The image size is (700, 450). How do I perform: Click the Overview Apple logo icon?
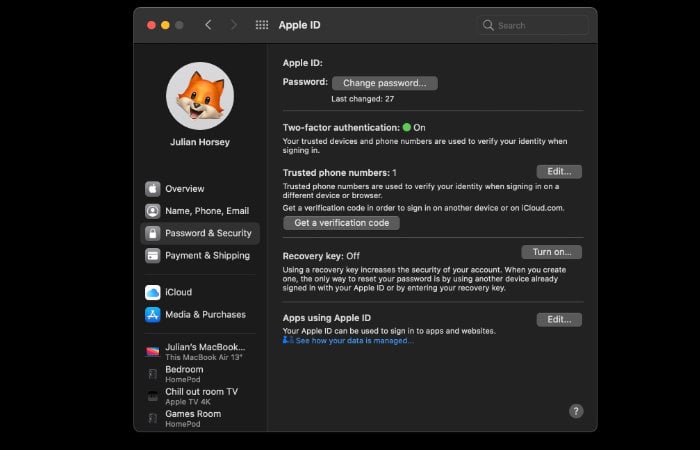point(153,189)
